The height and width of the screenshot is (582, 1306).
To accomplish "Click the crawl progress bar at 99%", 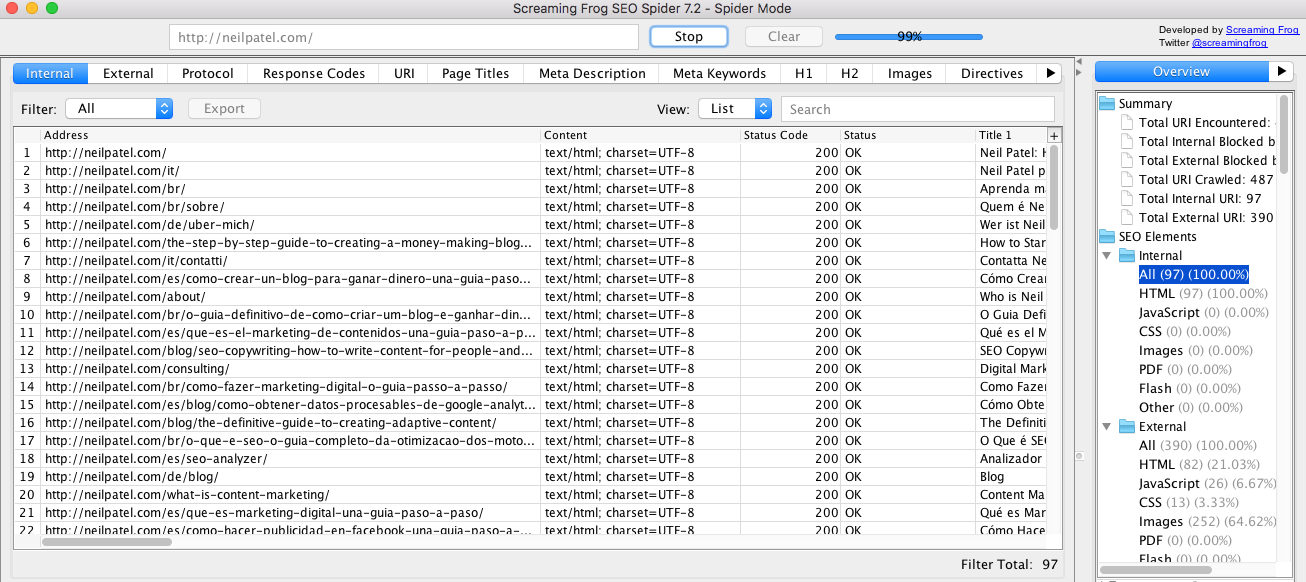I will click(909, 37).
